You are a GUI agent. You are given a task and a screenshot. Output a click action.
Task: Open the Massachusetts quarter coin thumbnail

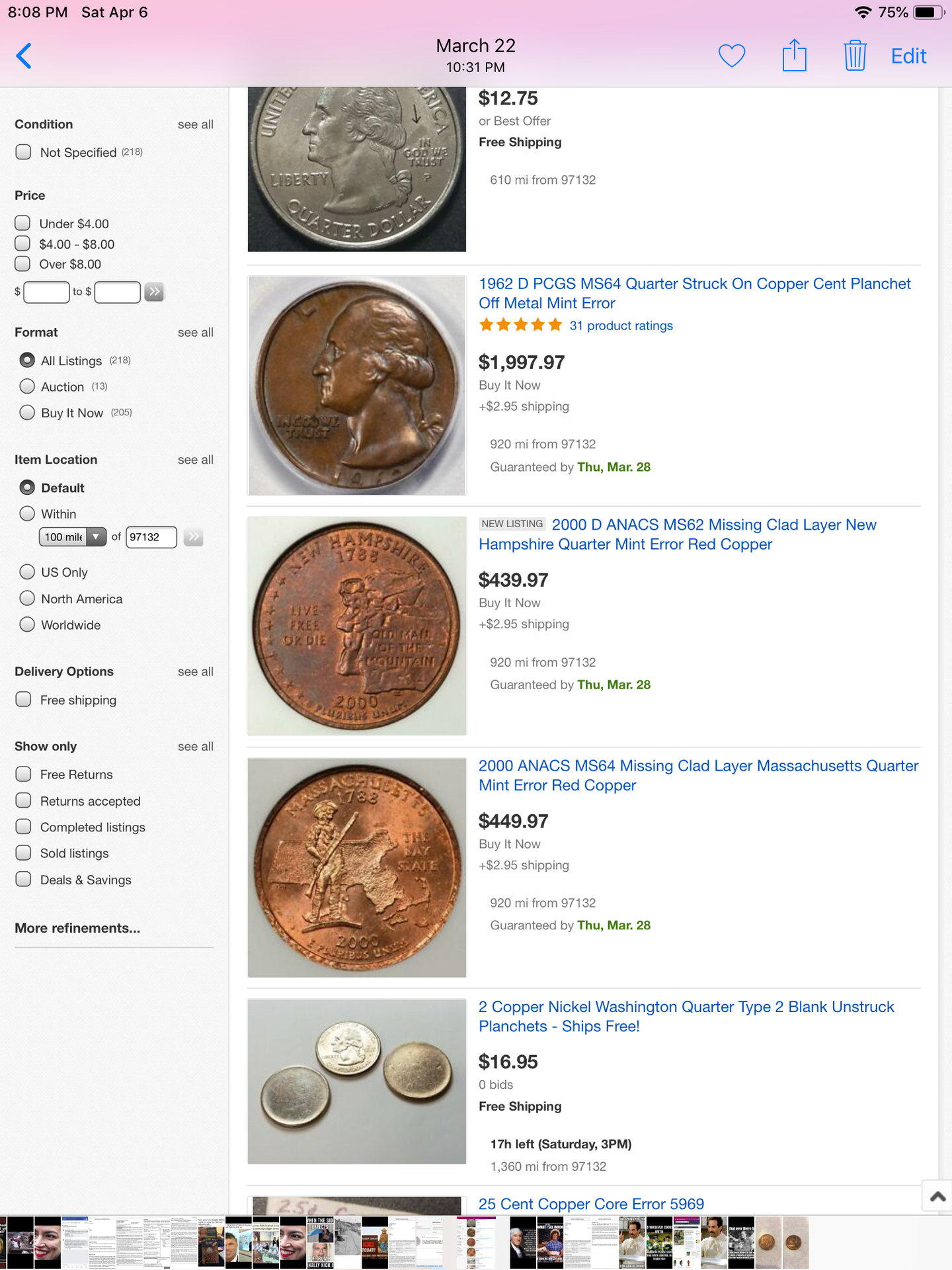(x=357, y=867)
